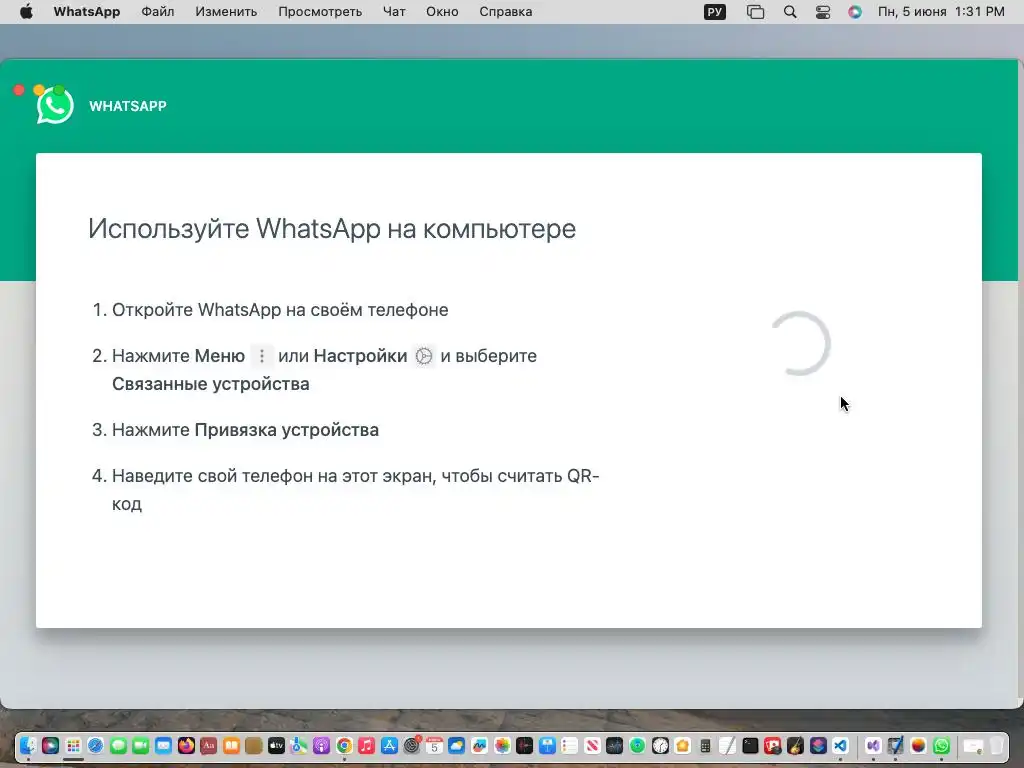Open FaceTime from the Dock
The image size is (1024, 768).
coord(140,745)
